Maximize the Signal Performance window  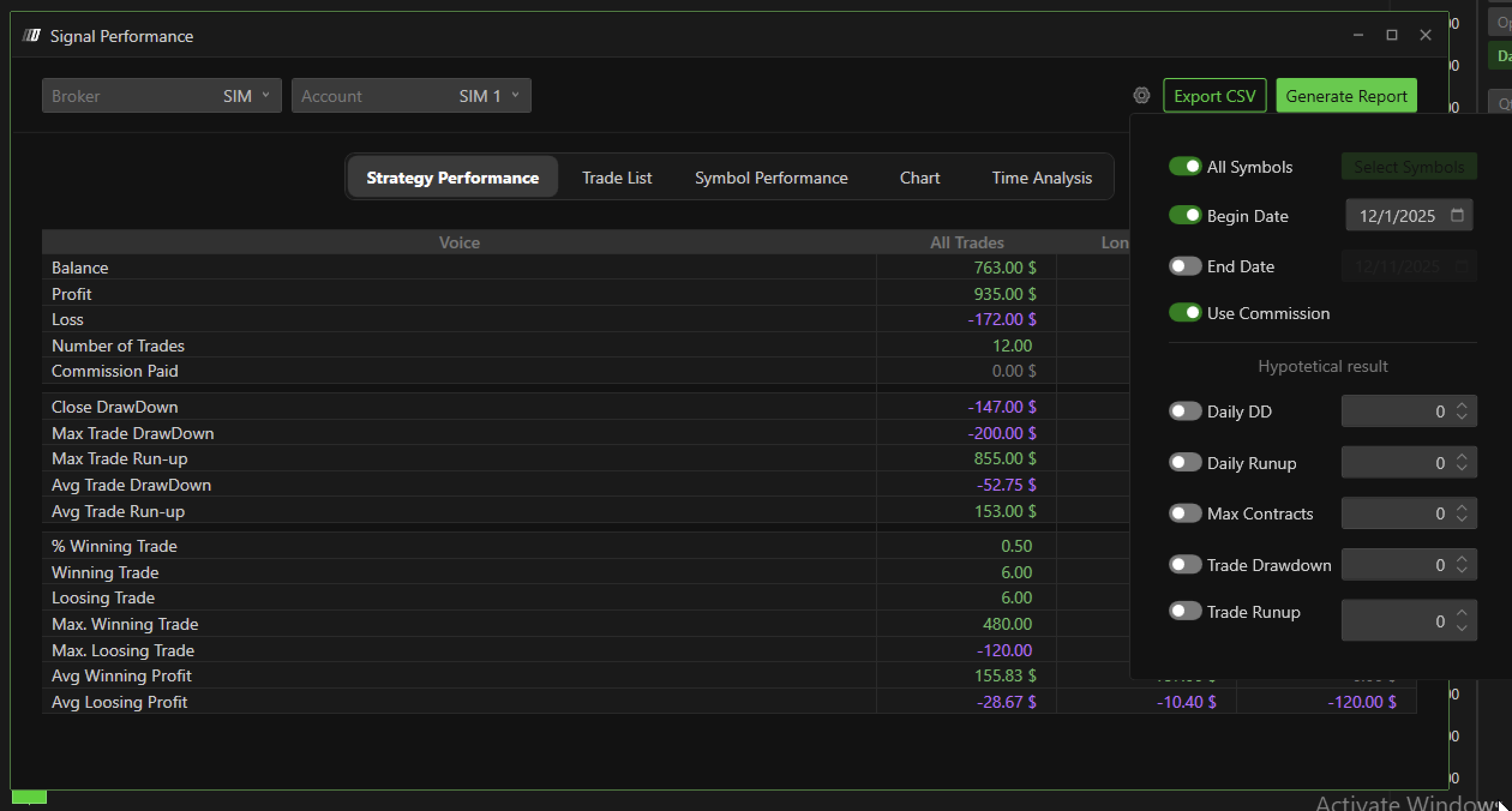point(1391,35)
